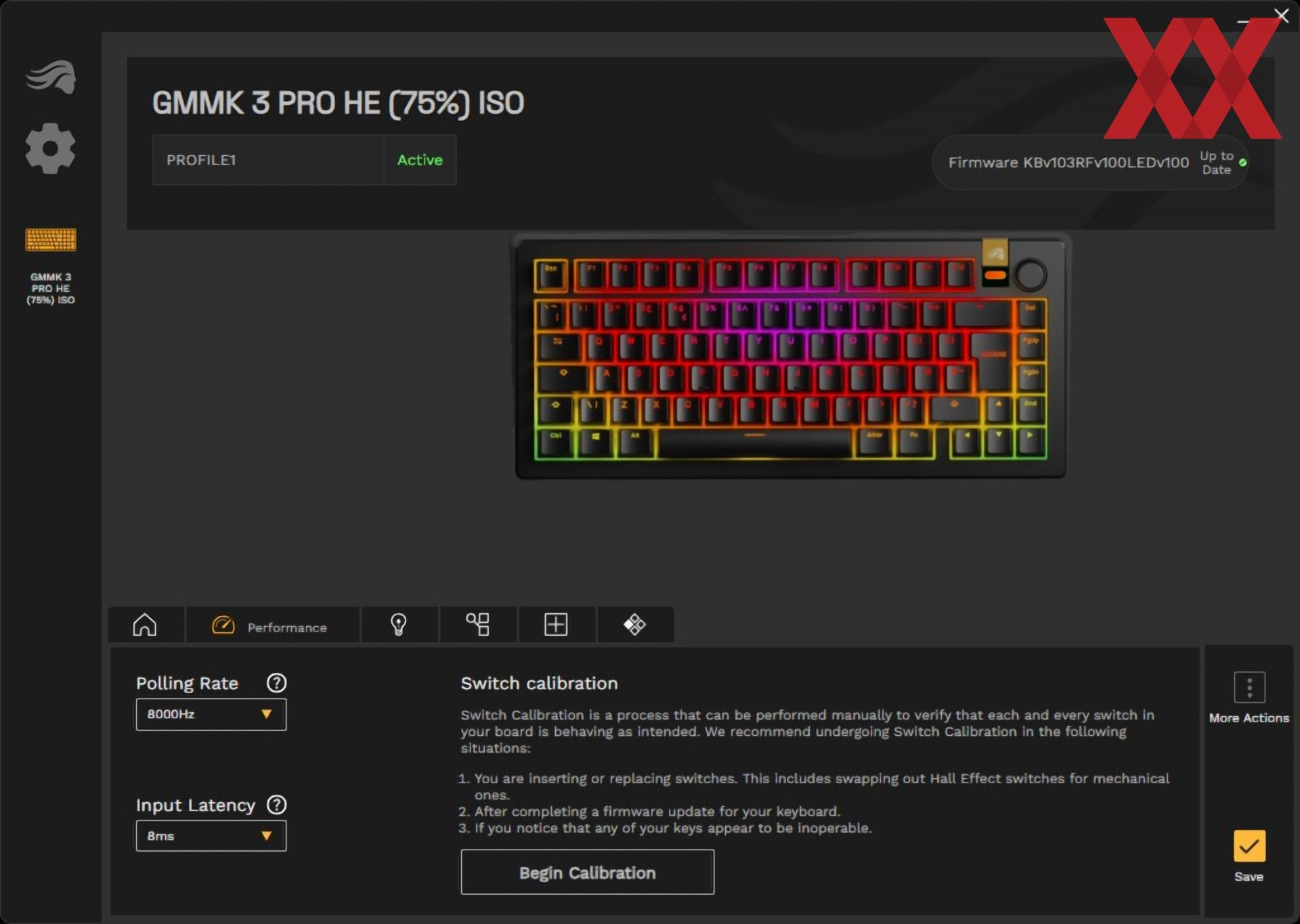Open the home tab icon
The width and height of the screenshot is (1300, 924).
pyautogui.click(x=145, y=624)
